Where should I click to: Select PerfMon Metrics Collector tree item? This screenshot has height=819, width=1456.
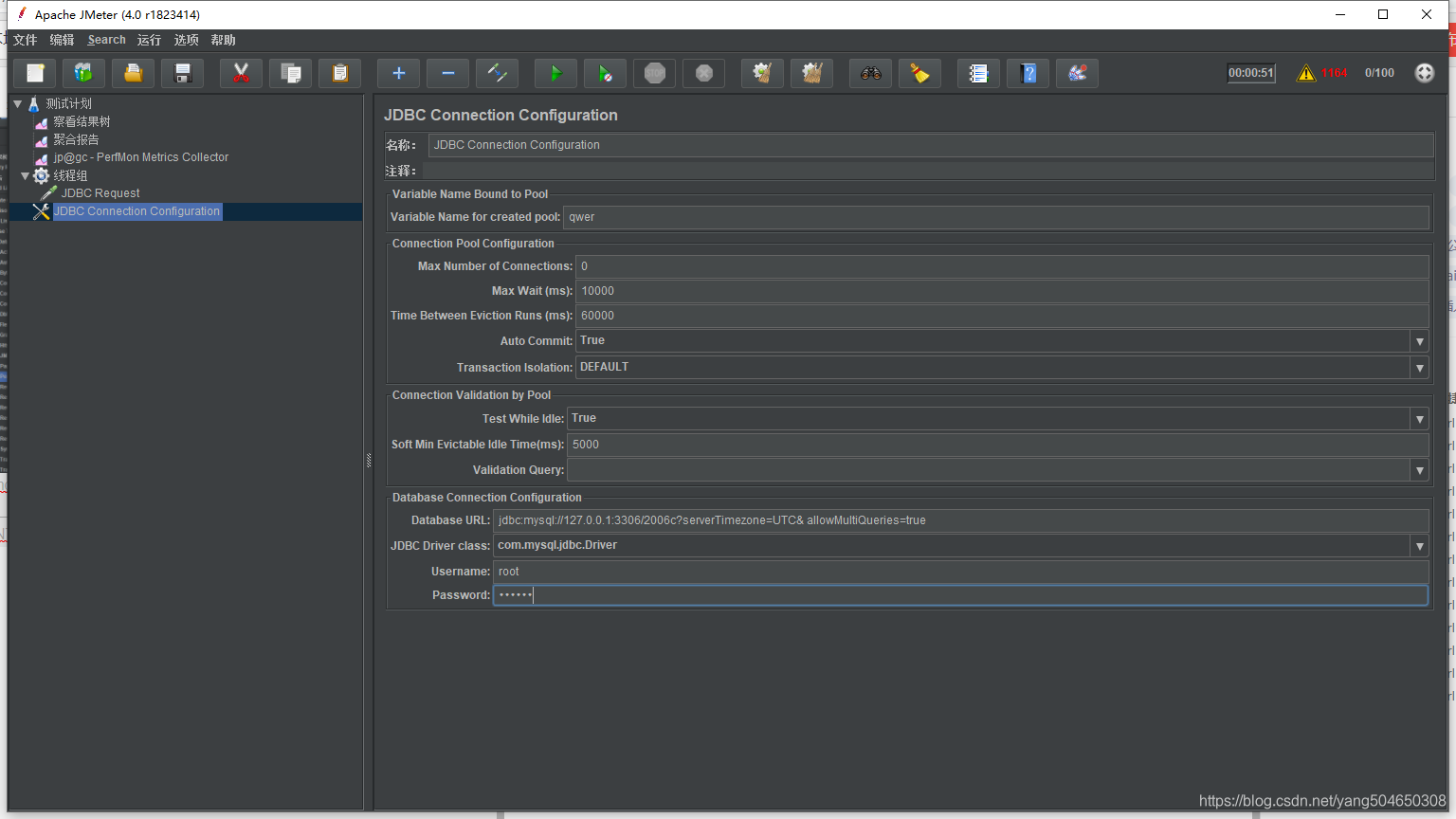[140, 157]
